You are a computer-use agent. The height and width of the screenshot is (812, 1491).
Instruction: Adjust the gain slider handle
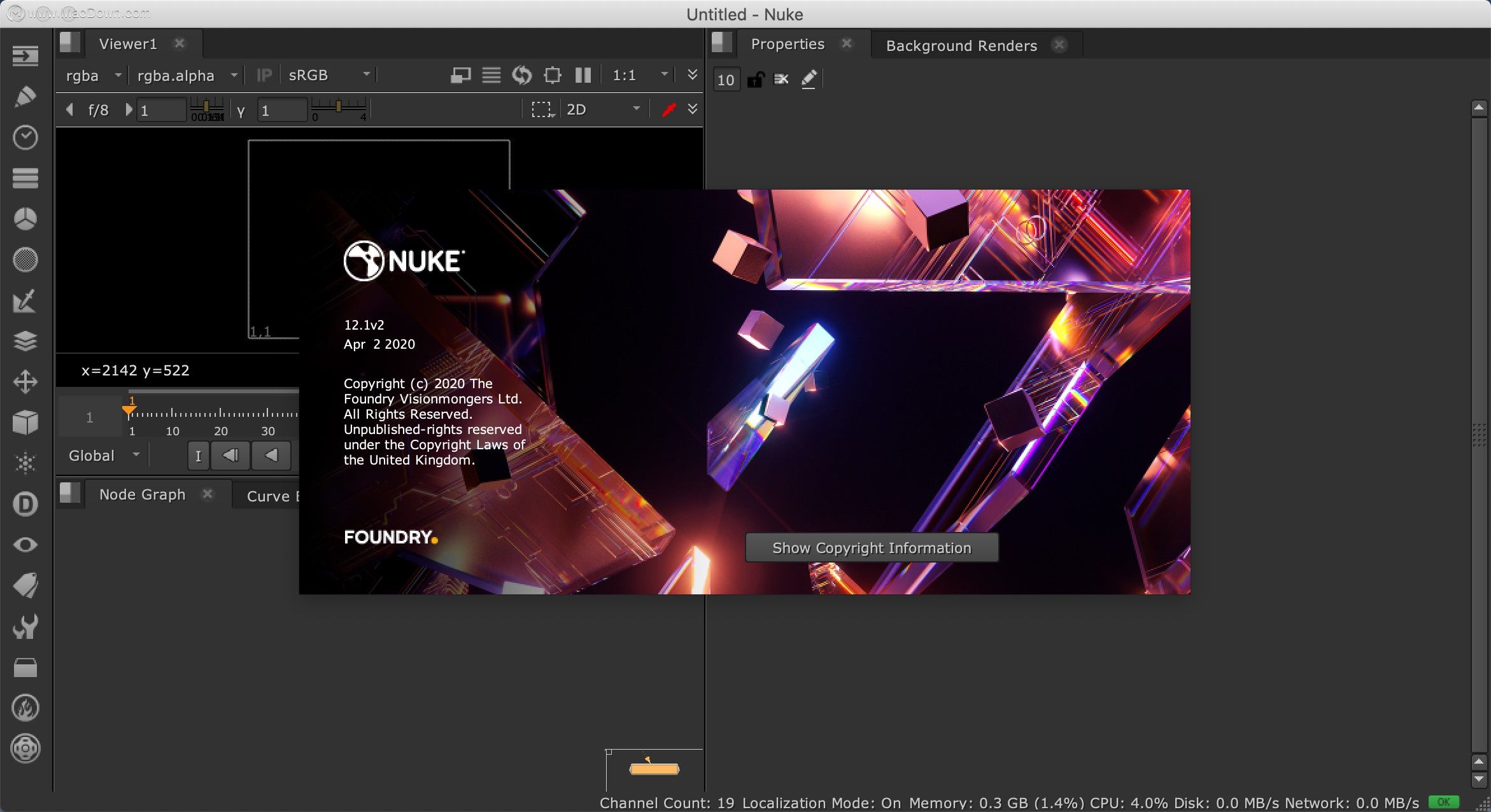click(x=206, y=106)
